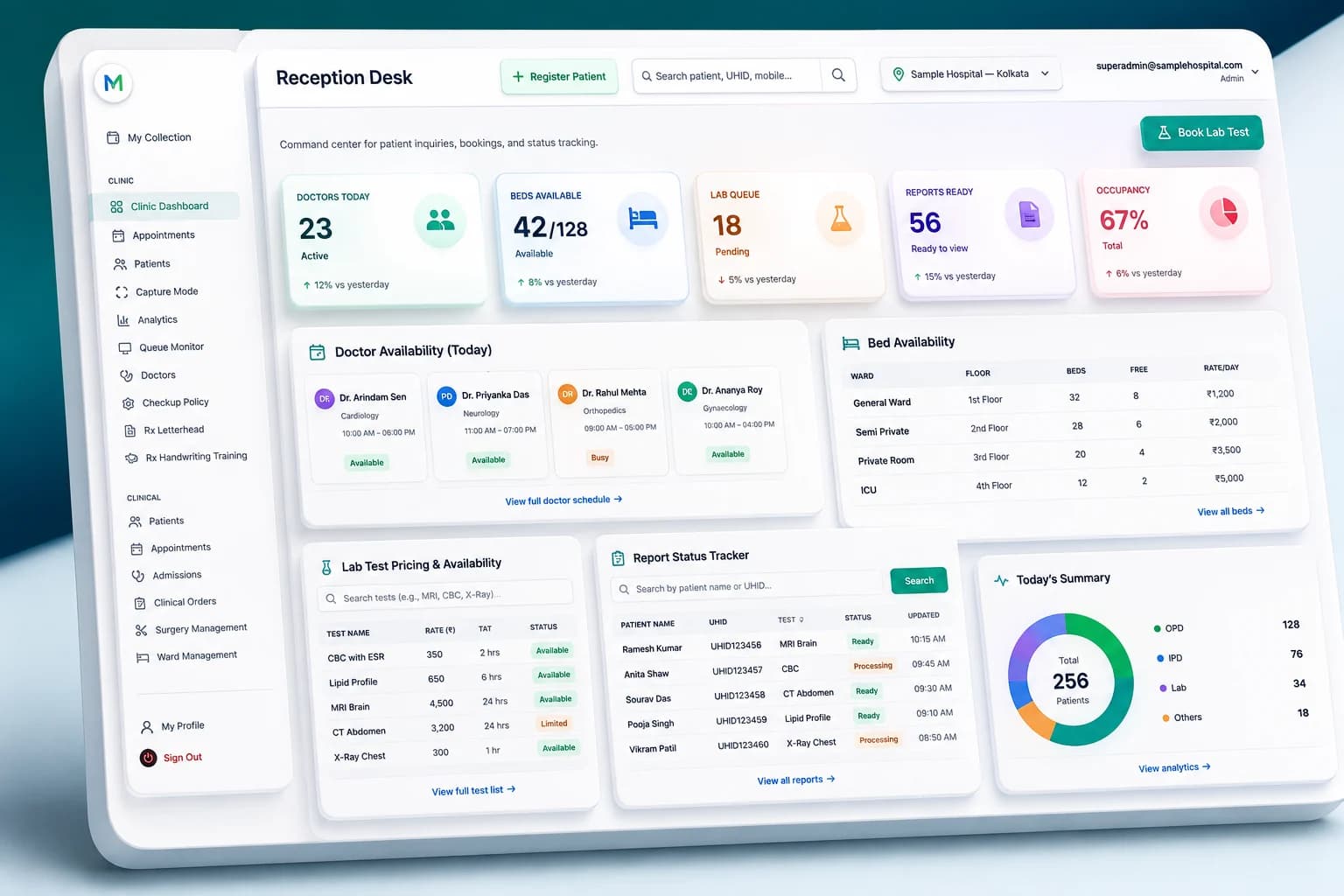Open Admissions in Clinical section

tap(167, 576)
